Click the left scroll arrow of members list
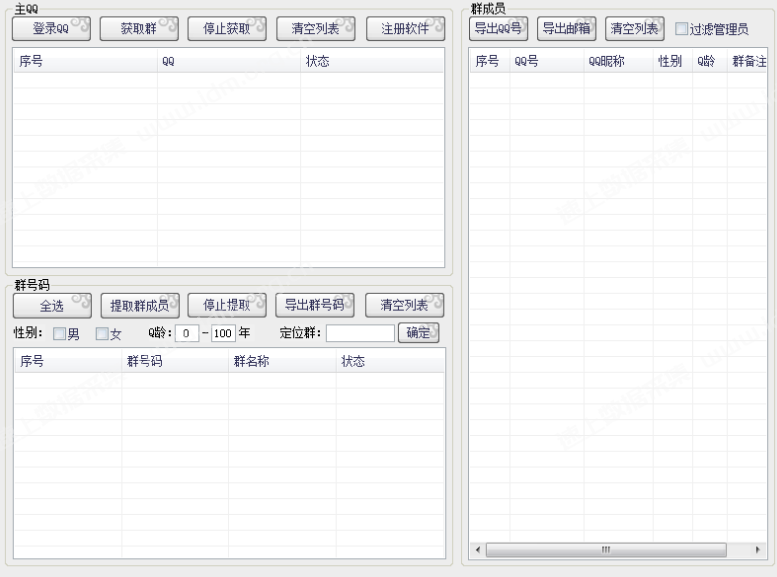This screenshot has height=577, width=777. point(478,550)
